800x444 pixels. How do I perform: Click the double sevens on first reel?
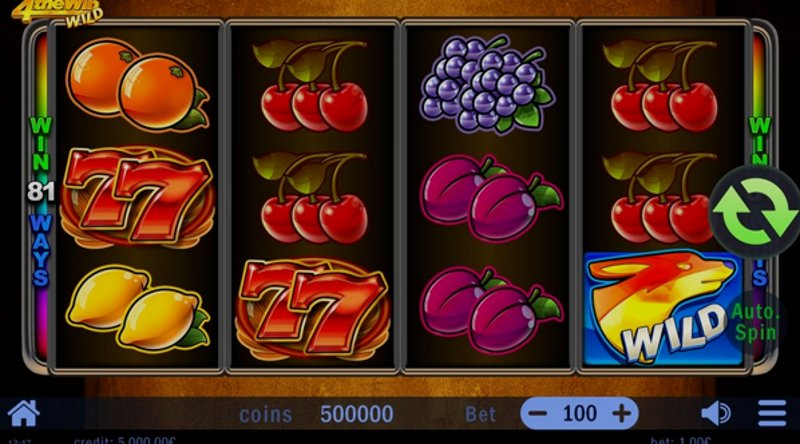[x=137, y=196]
